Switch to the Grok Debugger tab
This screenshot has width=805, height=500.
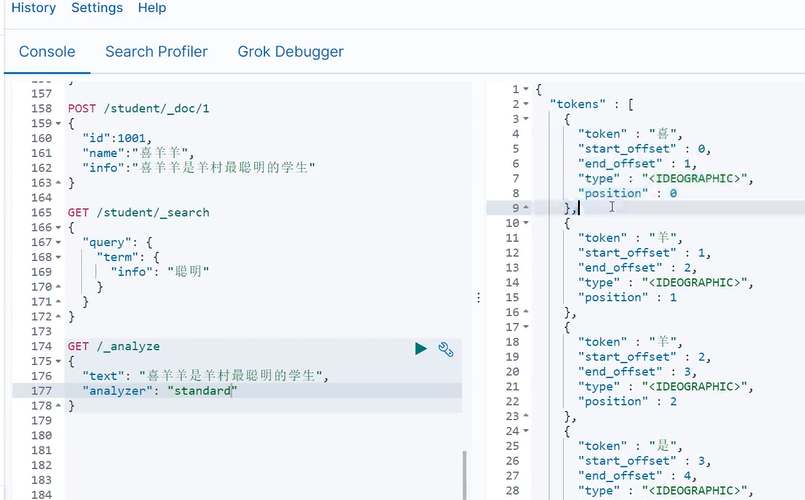(291, 51)
